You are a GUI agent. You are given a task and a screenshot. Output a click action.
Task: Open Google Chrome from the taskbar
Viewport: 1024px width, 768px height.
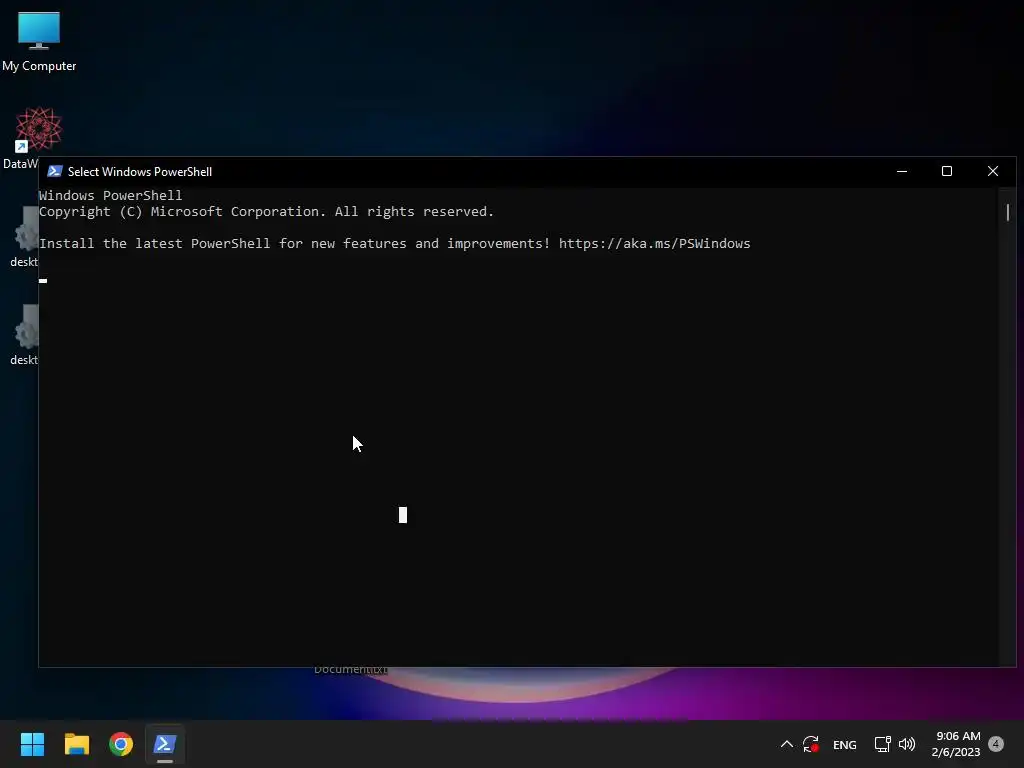(x=121, y=744)
